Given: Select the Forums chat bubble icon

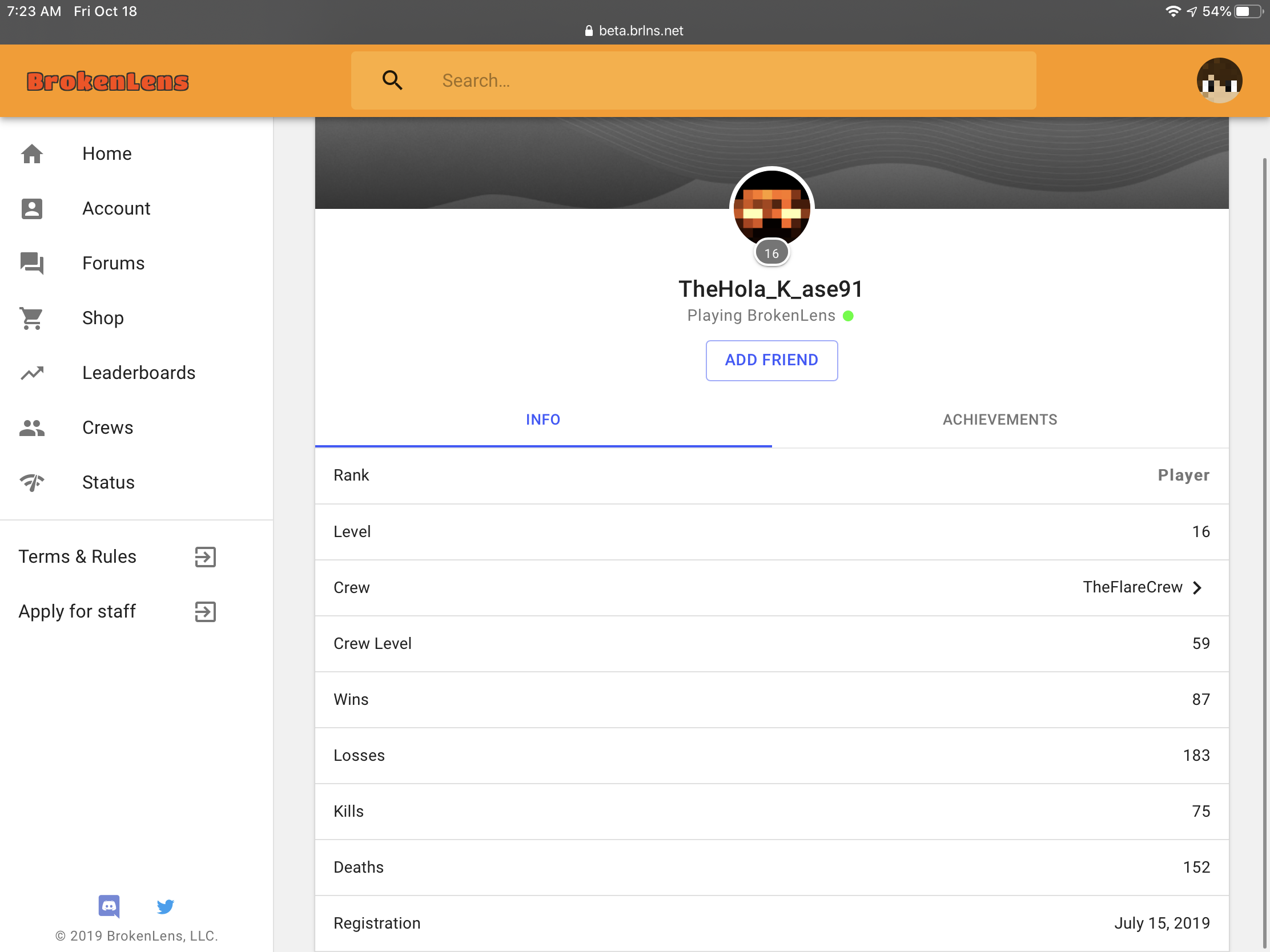Looking at the screenshot, I should coord(32,263).
